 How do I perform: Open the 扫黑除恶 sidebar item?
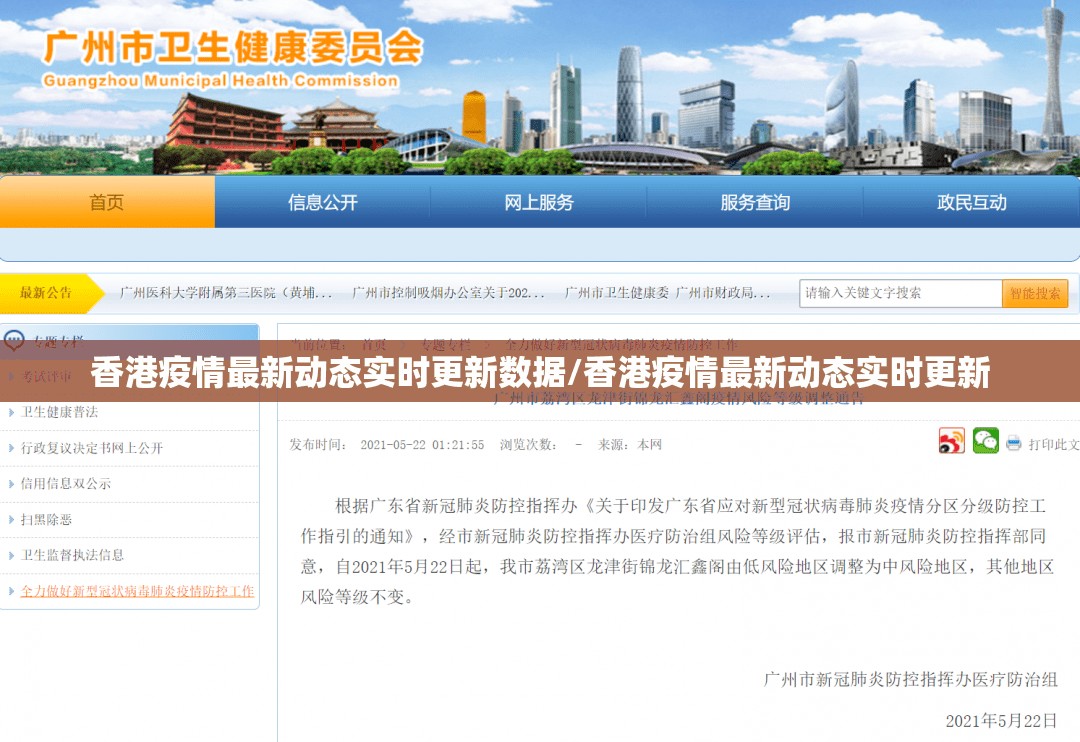pos(46,519)
